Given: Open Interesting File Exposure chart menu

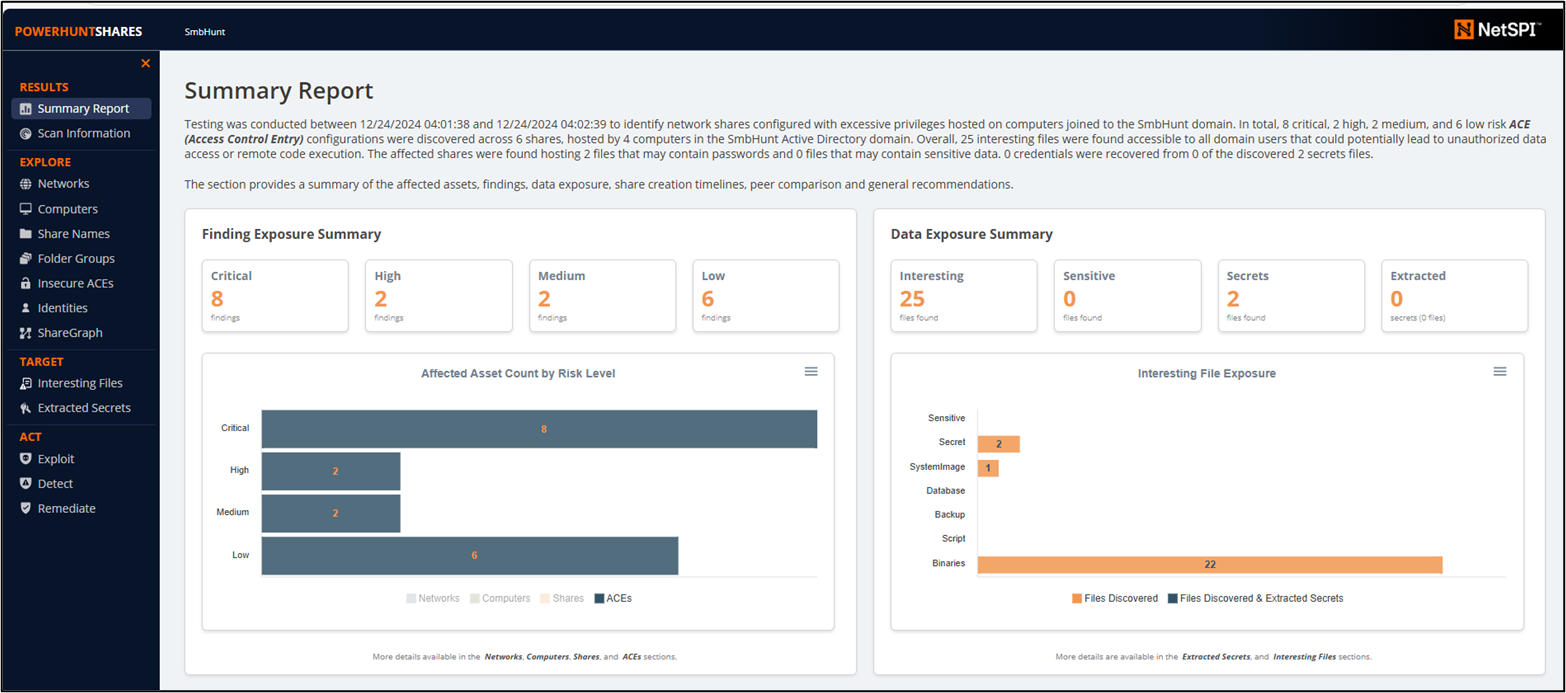Looking at the screenshot, I should [1499, 371].
